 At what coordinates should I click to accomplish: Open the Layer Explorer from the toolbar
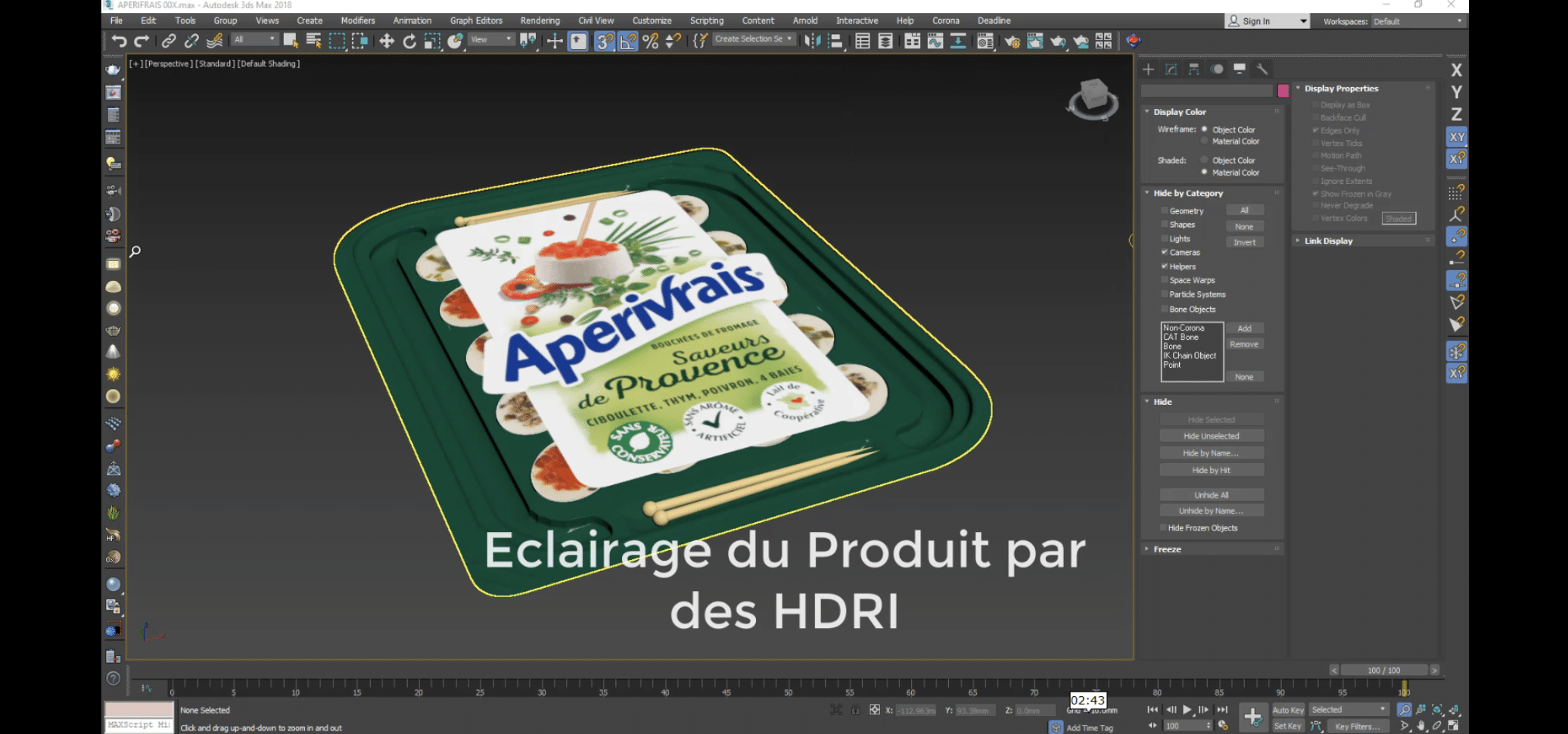click(x=885, y=41)
